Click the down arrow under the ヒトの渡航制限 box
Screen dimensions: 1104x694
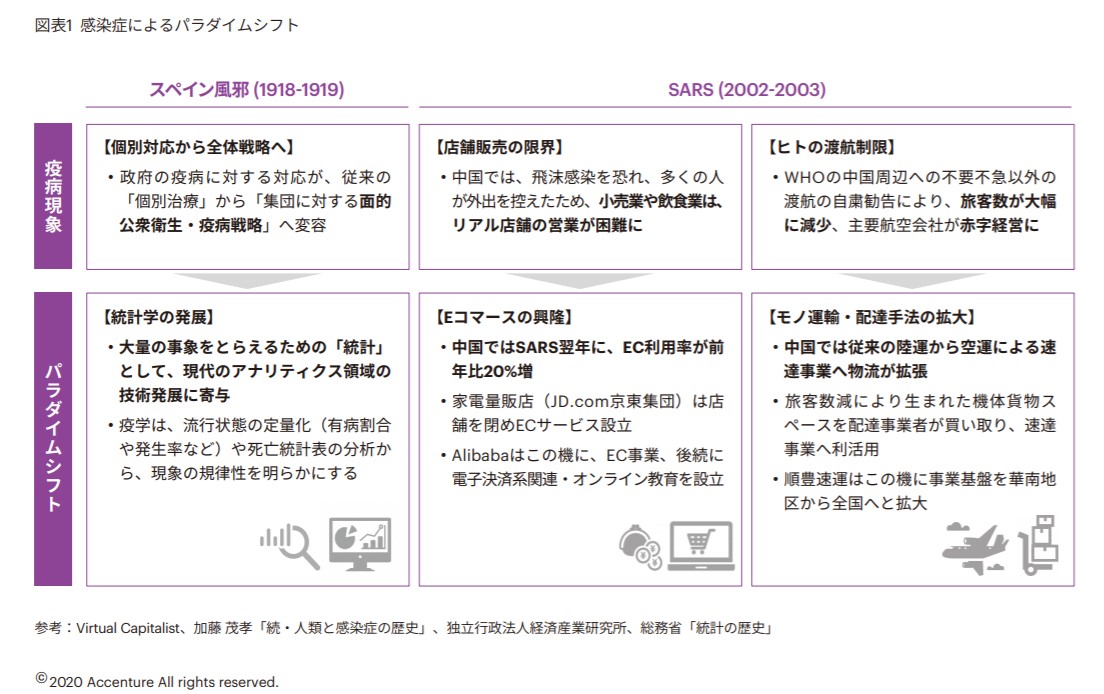tap(912, 281)
